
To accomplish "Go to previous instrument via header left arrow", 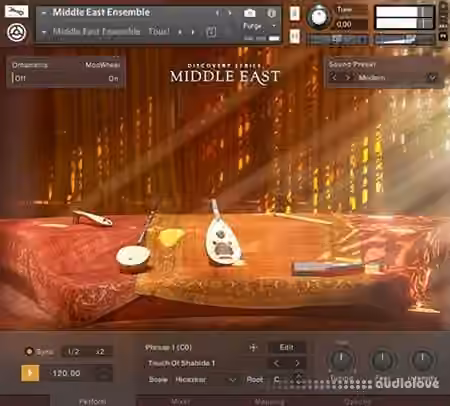I will [218, 13].
